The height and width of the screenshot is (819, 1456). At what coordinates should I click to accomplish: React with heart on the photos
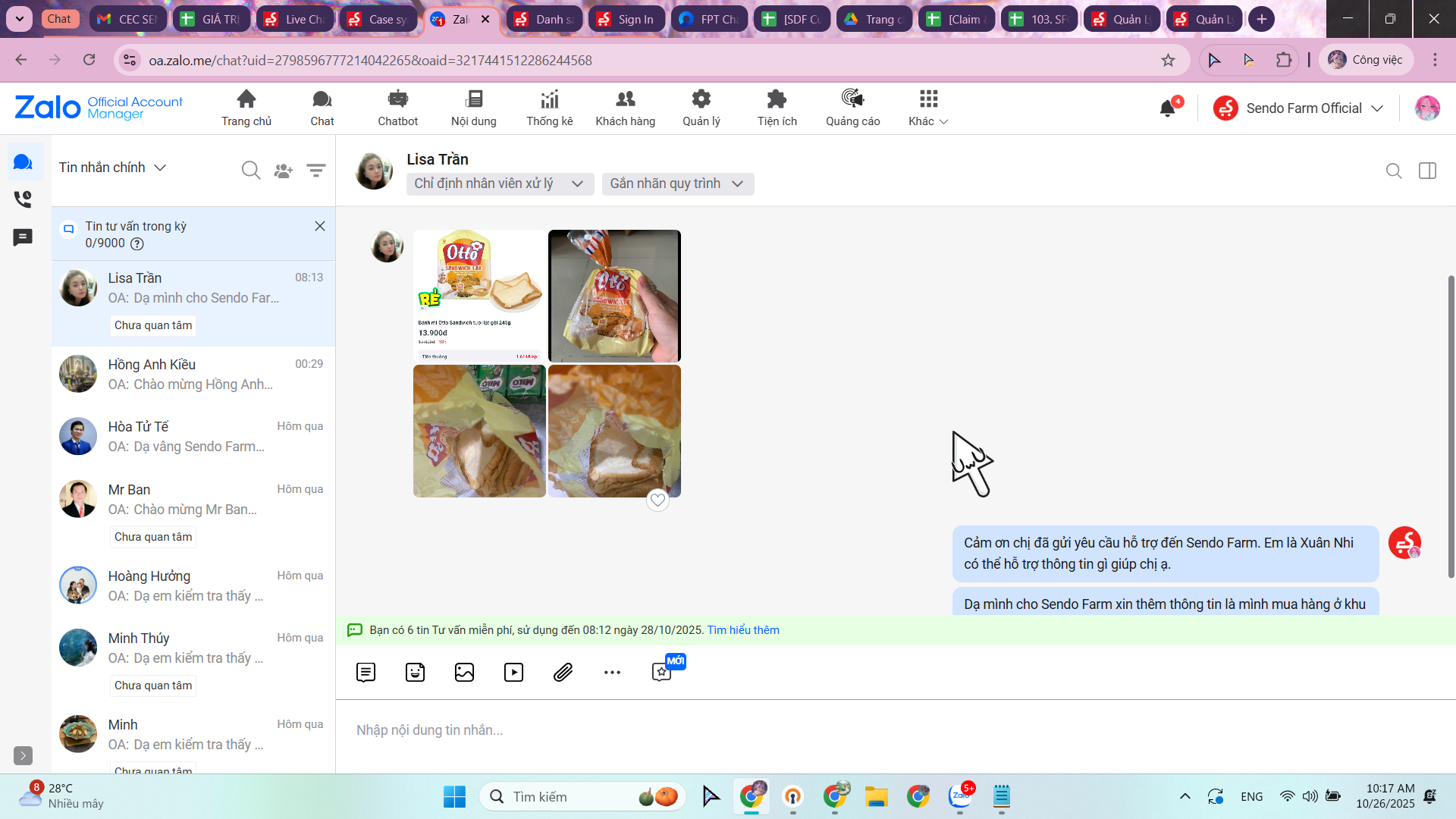coord(657,500)
